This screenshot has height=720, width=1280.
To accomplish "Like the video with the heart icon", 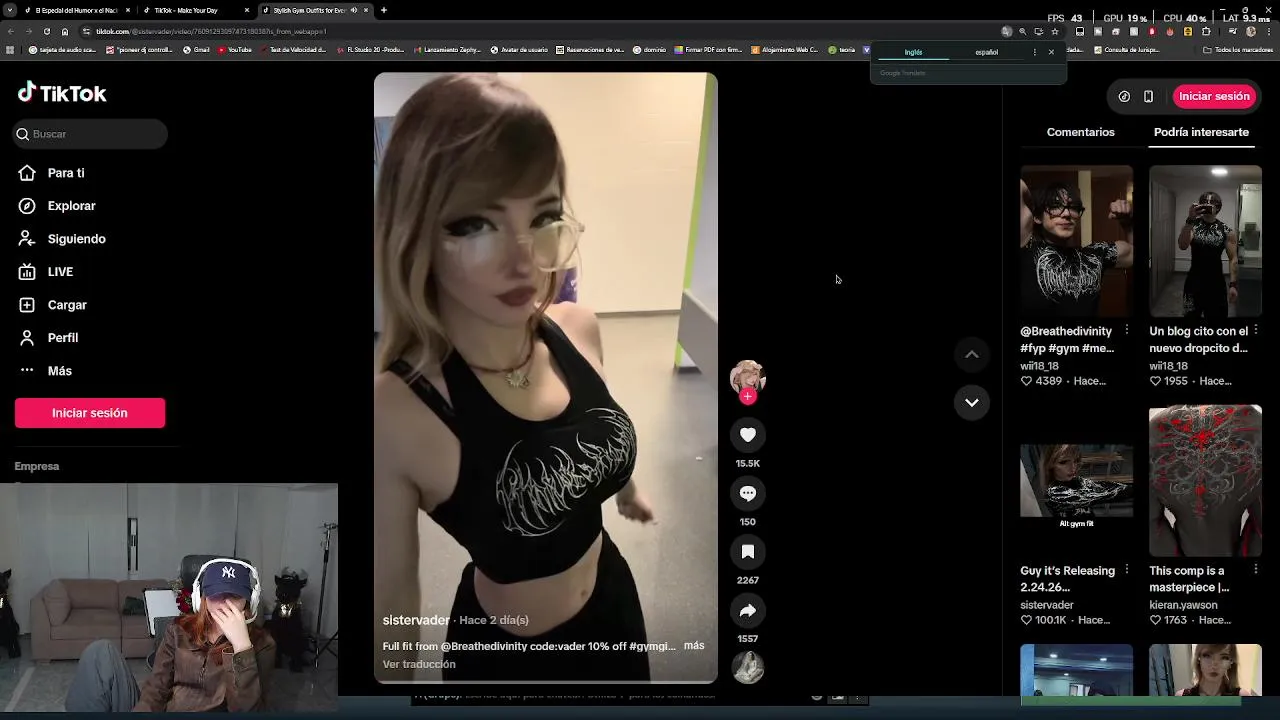I will tap(748, 435).
